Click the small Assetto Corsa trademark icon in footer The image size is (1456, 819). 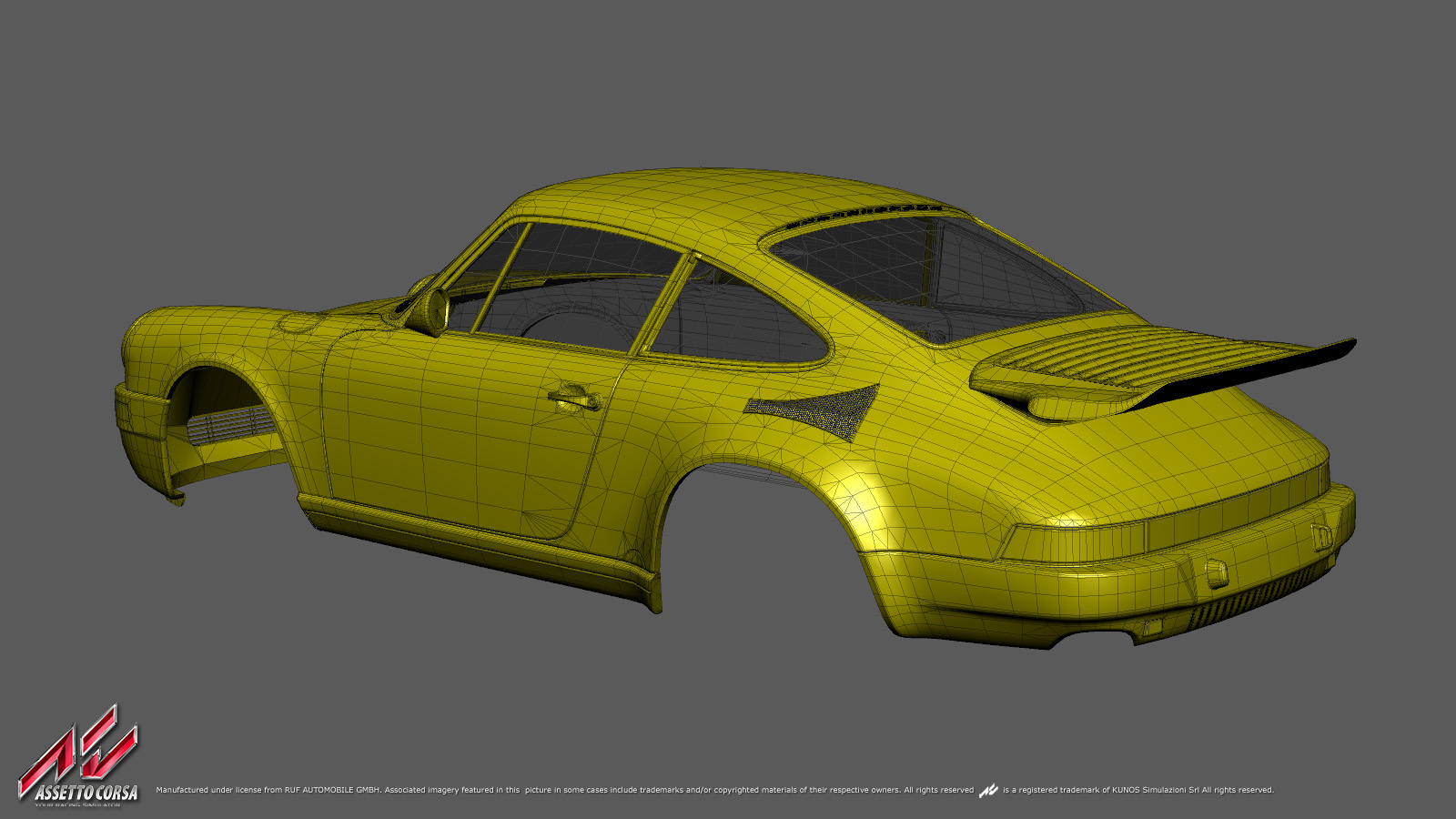click(988, 791)
